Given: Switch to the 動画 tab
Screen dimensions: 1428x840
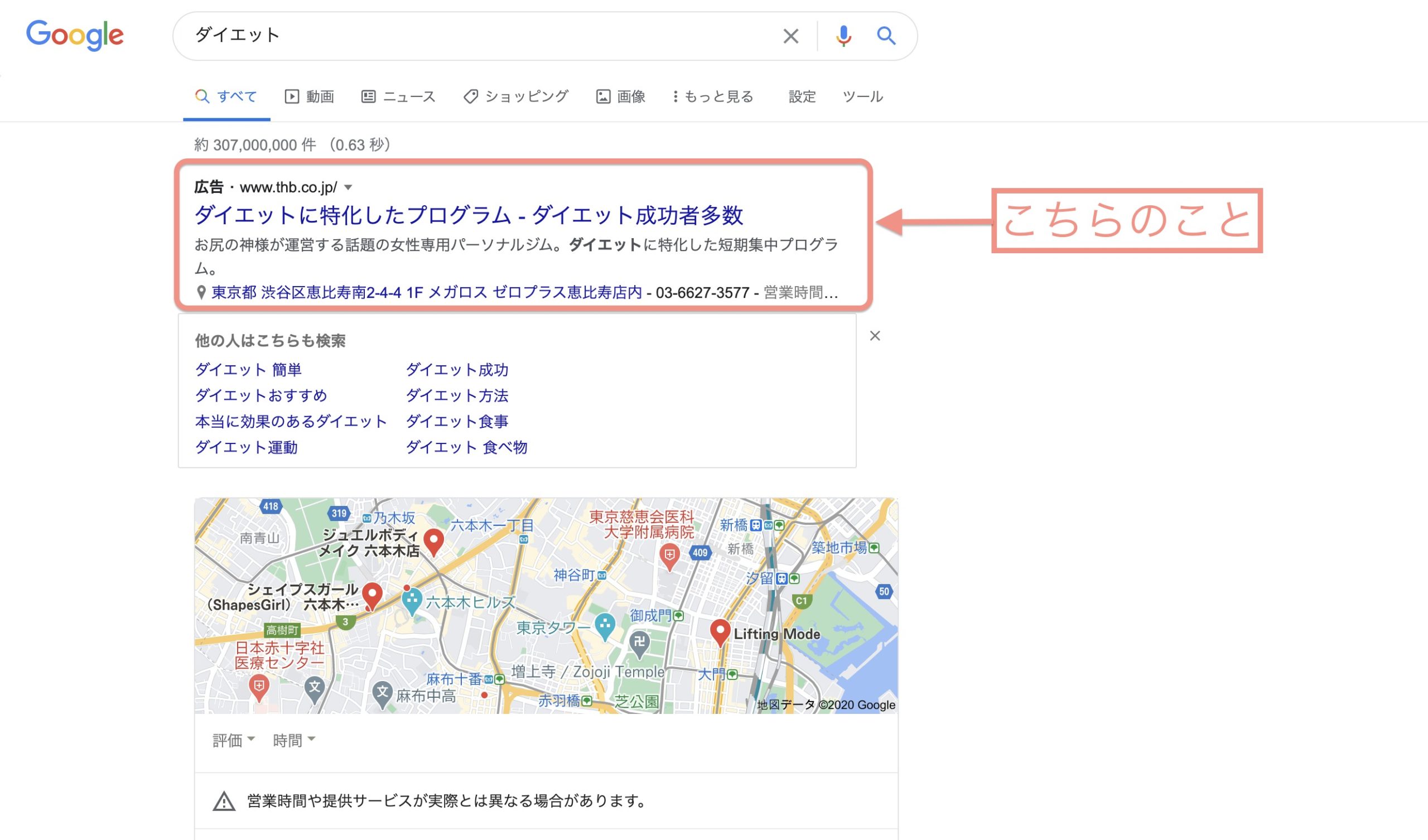Looking at the screenshot, I should coord(310,96).
